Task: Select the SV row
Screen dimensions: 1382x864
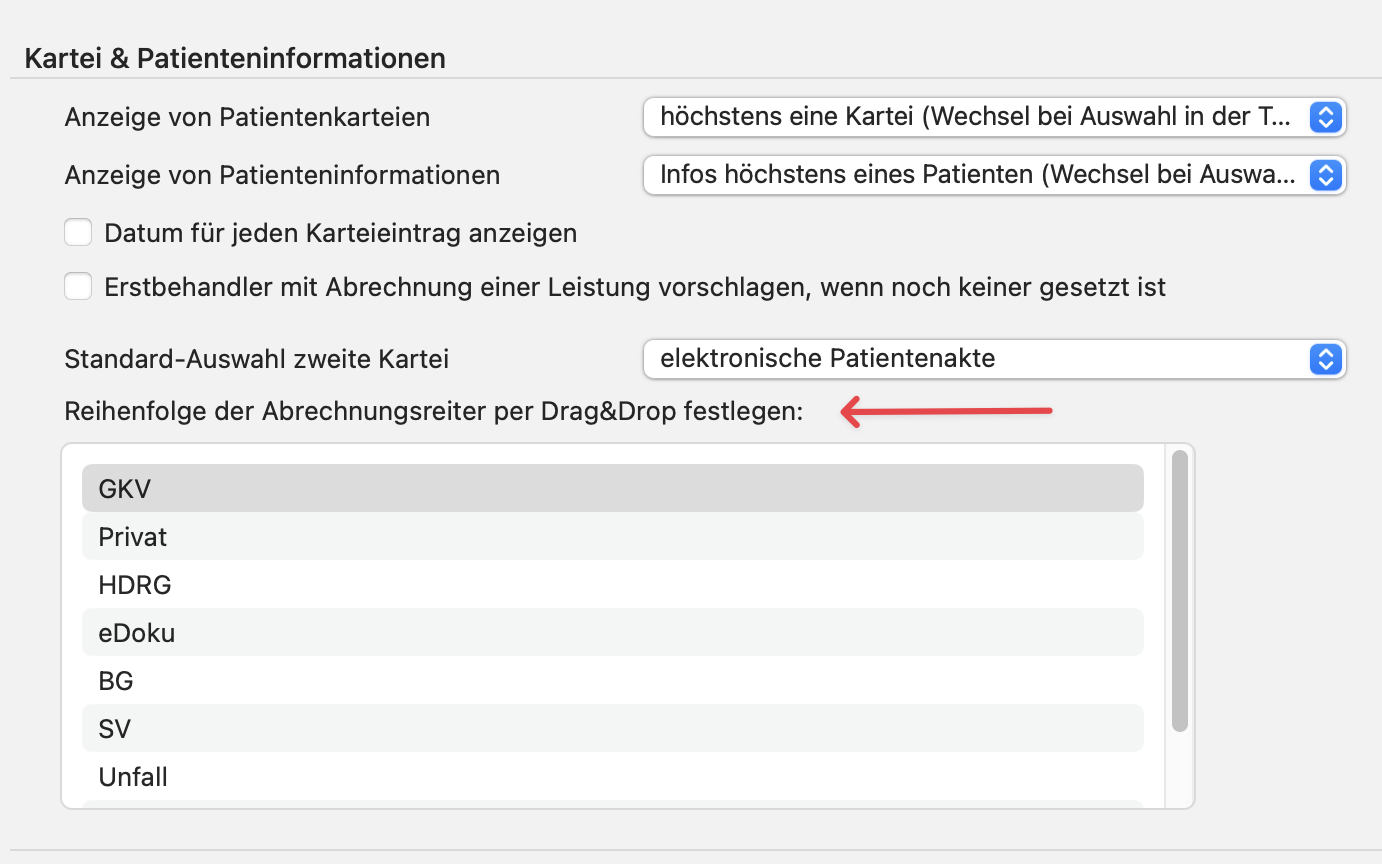Action: tap(612, 728)
